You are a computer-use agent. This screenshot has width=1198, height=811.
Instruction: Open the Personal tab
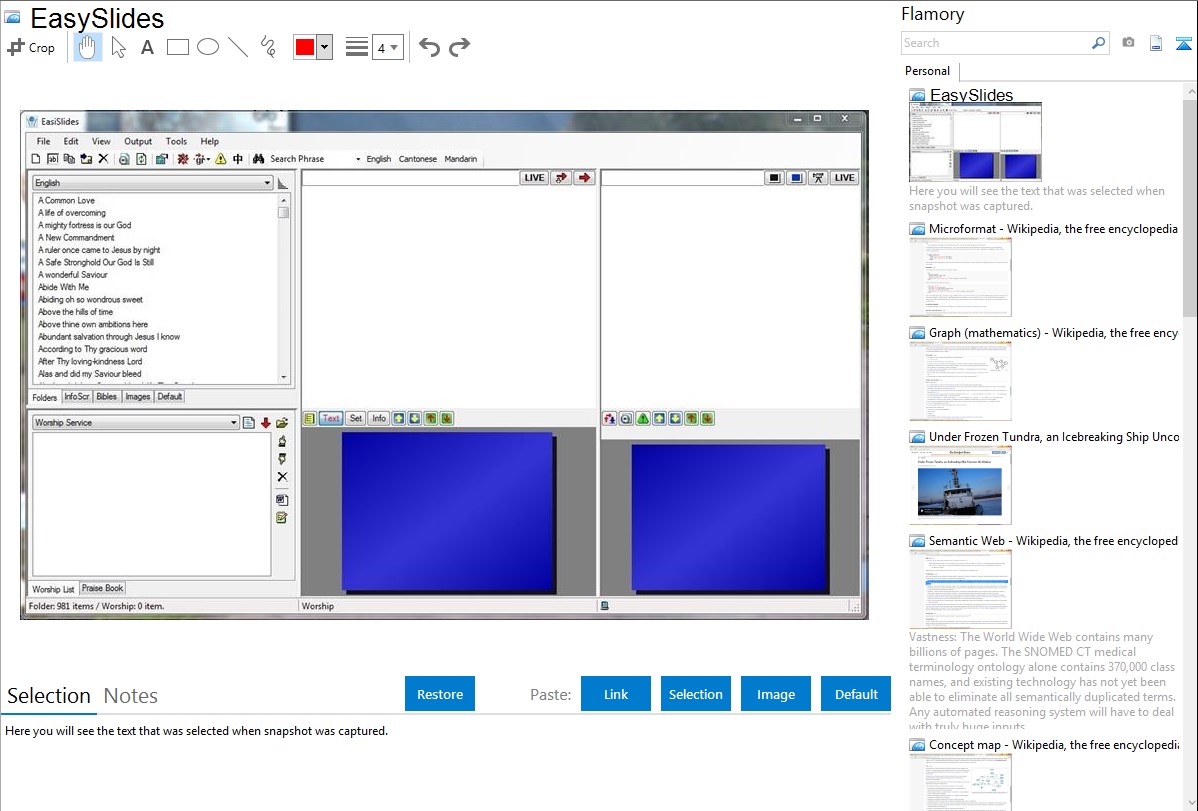(927, 71)
